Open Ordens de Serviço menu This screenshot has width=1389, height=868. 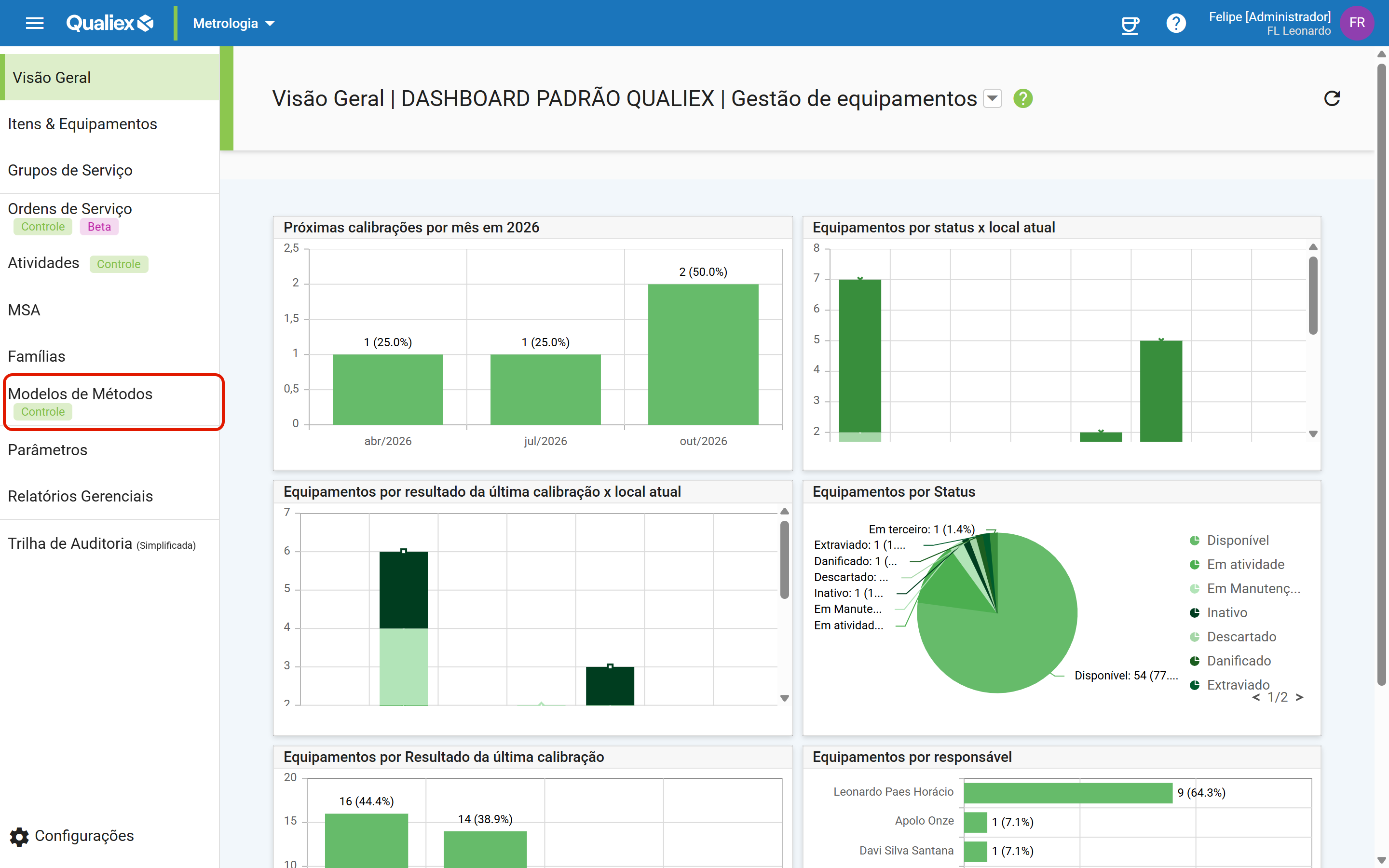click(x=109, y=217)
